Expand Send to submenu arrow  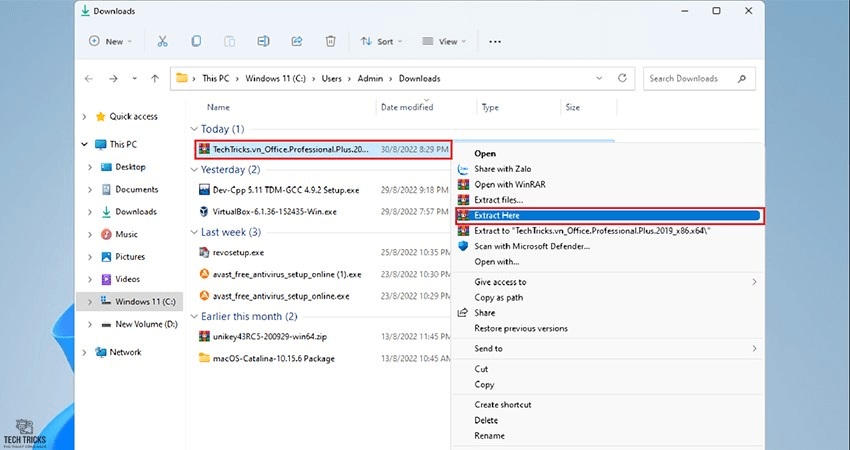[754, 349]
